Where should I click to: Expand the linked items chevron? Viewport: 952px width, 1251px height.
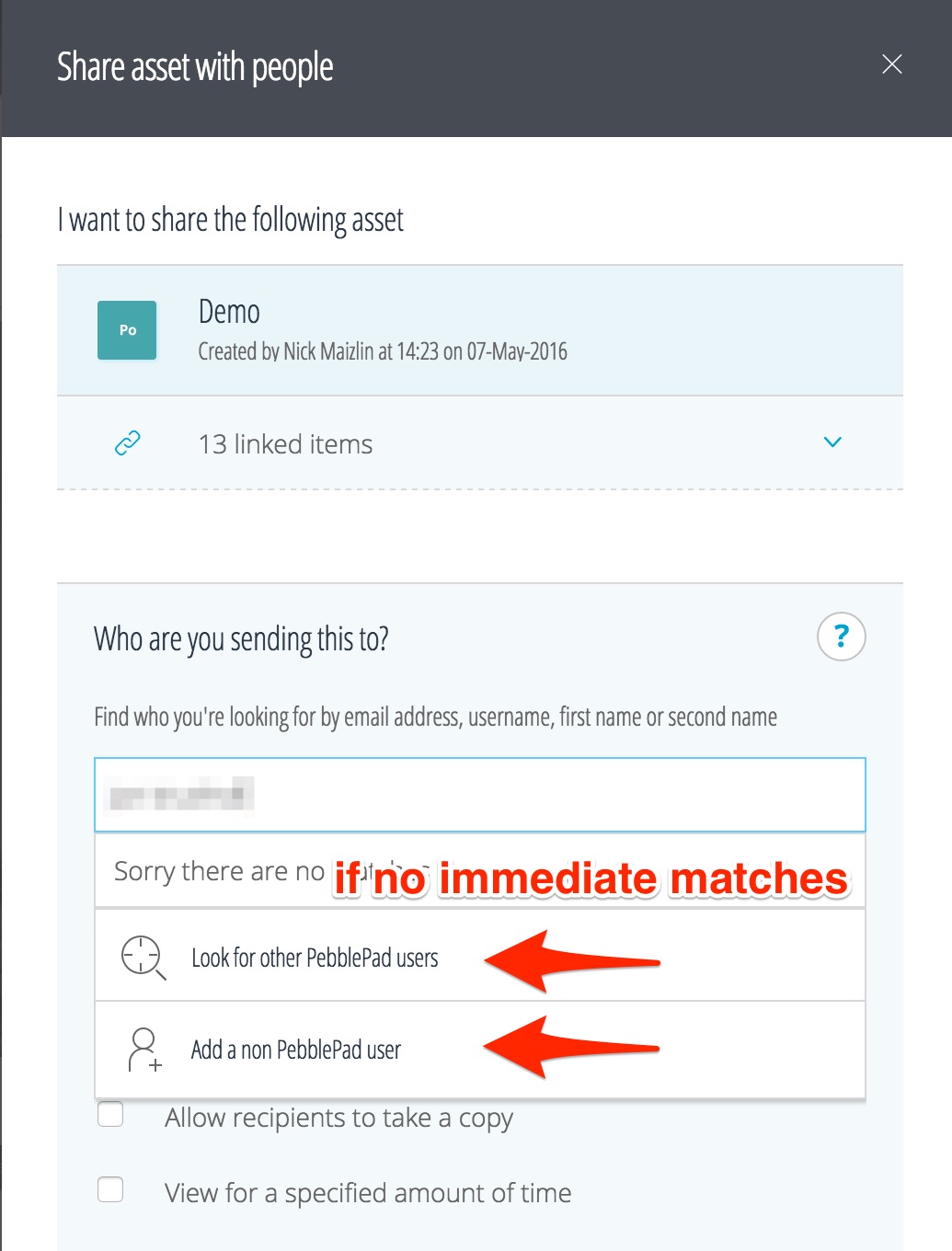click(832, 442)
